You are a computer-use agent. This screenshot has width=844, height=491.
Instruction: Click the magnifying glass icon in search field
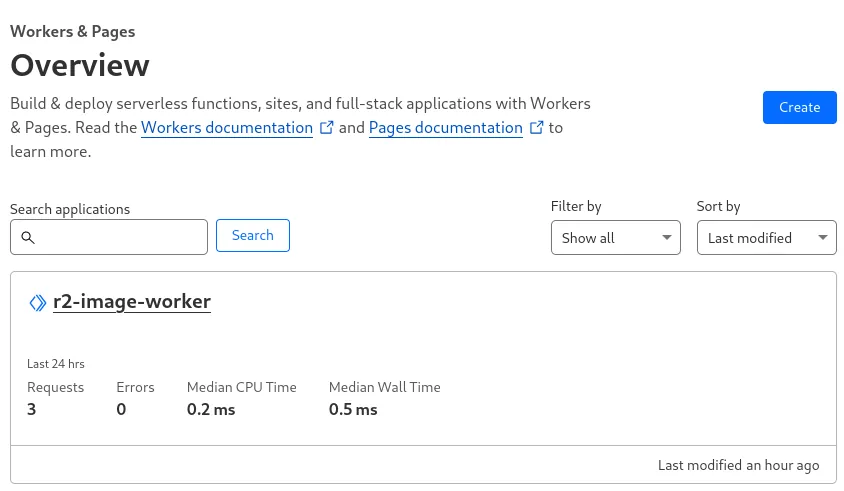(28, 238)
